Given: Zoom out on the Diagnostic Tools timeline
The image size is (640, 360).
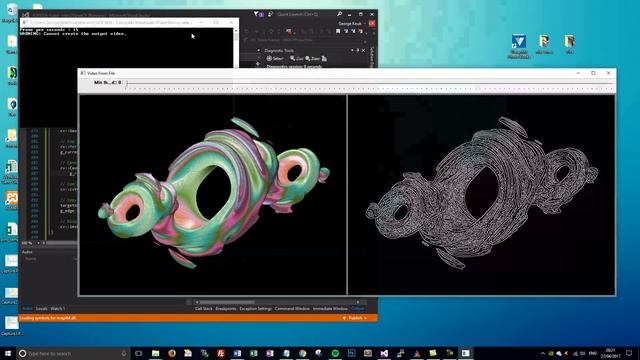Looking at the screenshot, I should point(312,59).
